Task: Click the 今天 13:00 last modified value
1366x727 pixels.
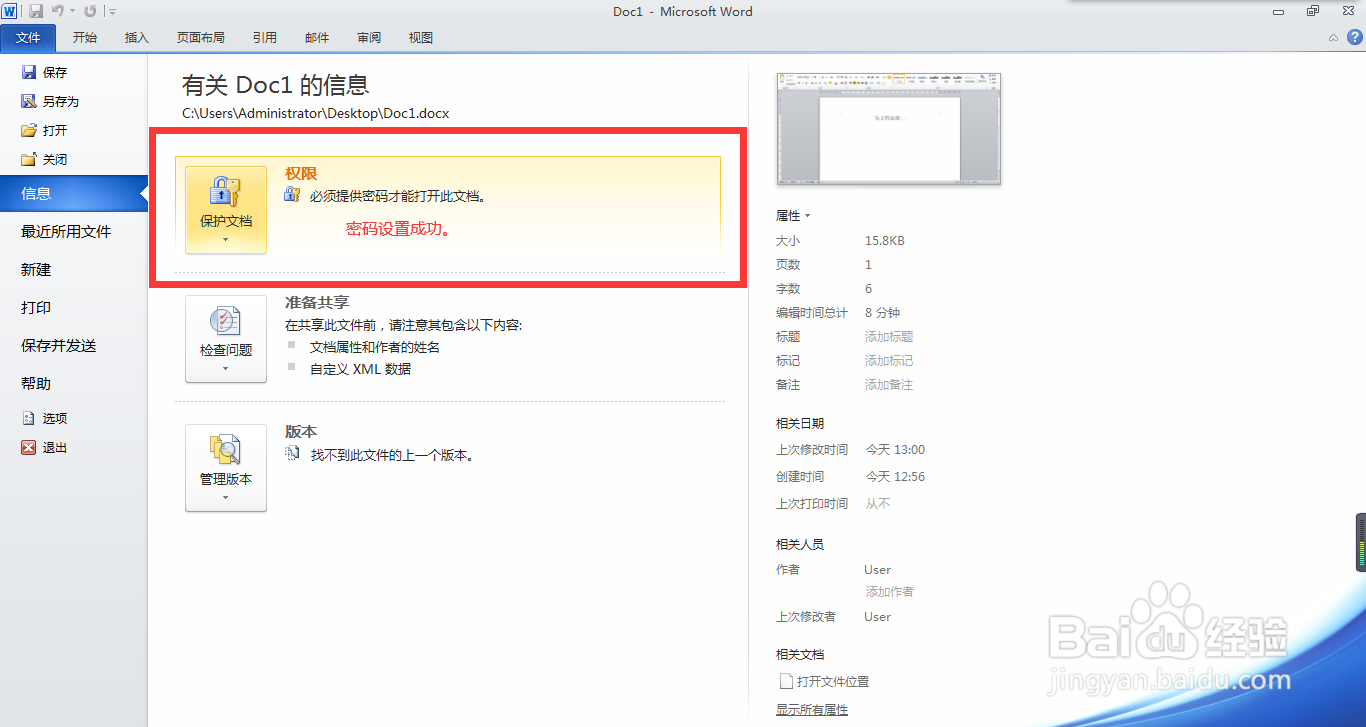Action: (x=895, y=450)
